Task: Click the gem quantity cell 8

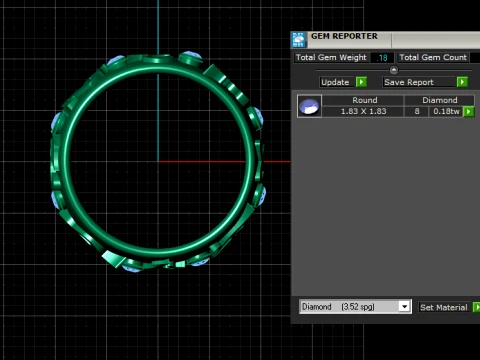Action: point(417,111)
